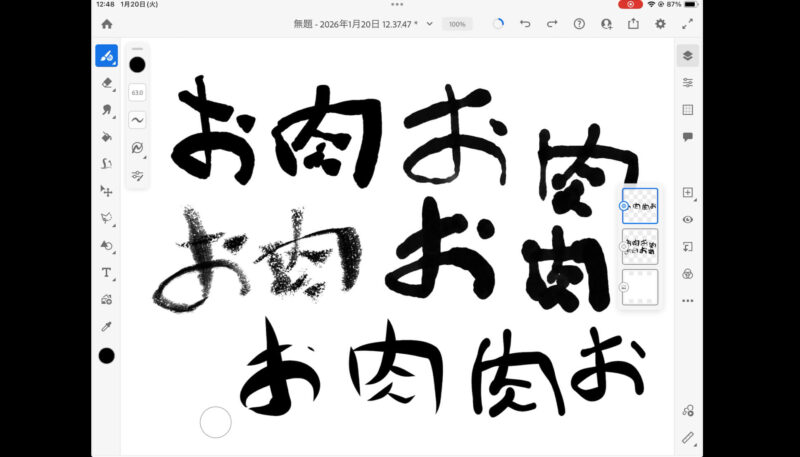The image size is (800, 457).
Task: Click the top layer's blue indicator dot
Action: (623, 206)
